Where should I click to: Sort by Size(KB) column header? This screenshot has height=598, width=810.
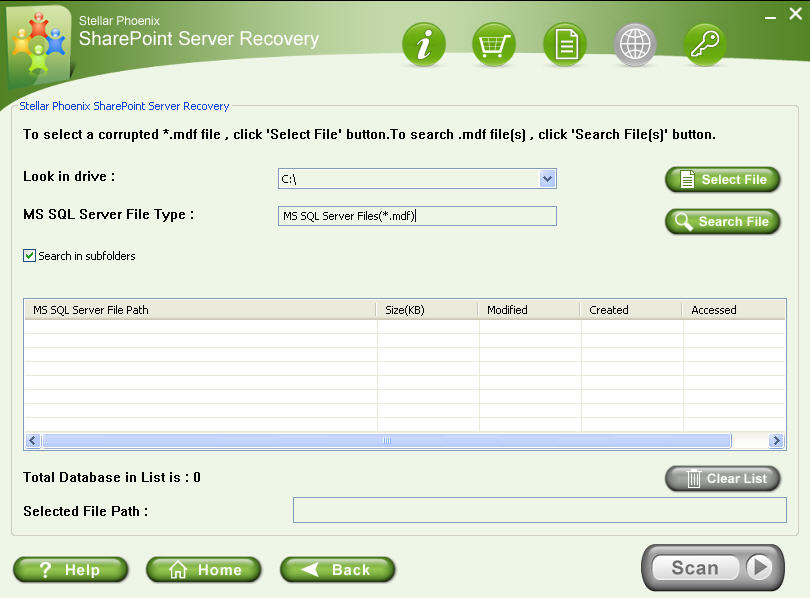click(427, 310)
